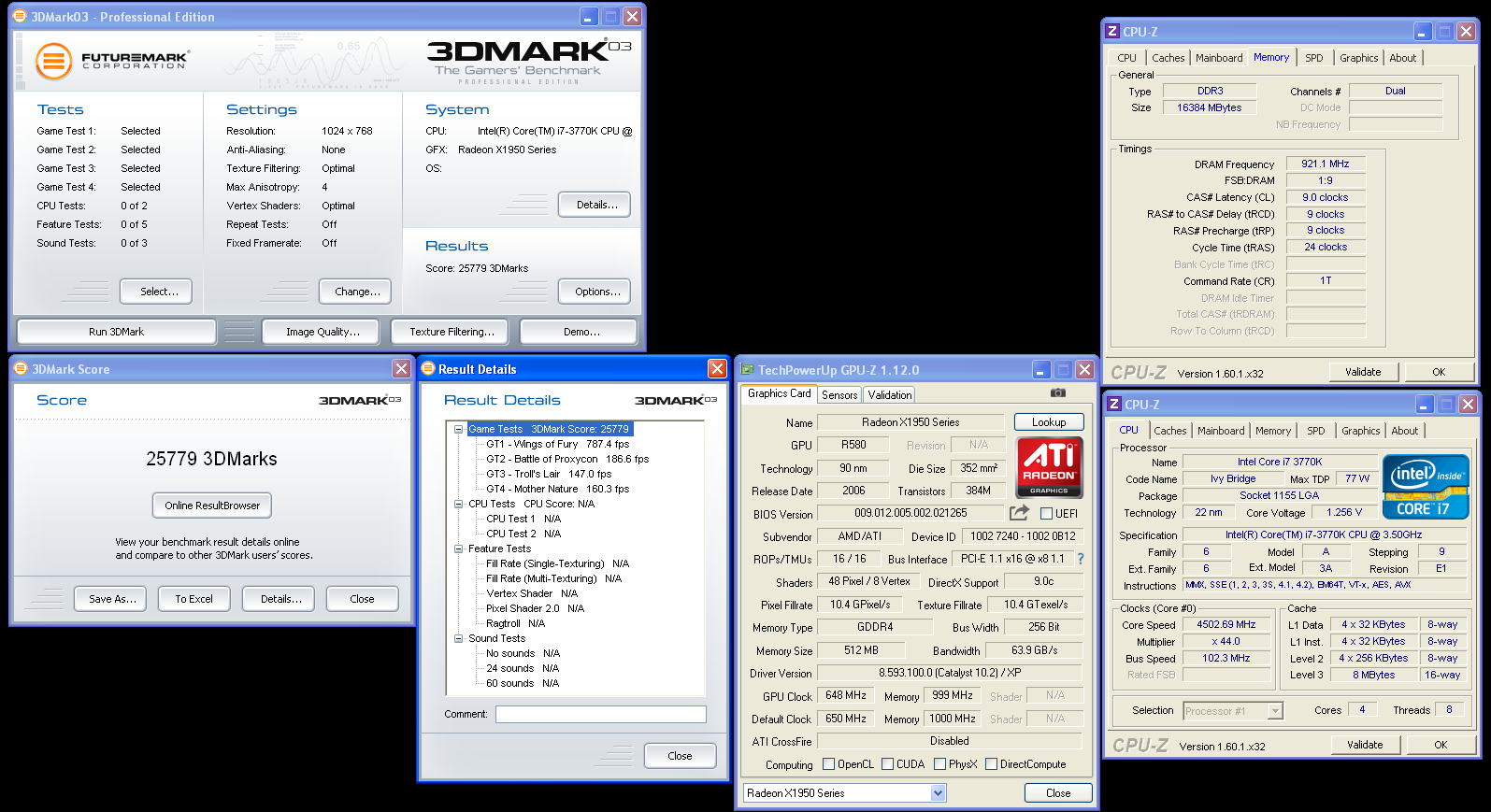Click the Intel Core i7 logo in CPU-Z
This screenshot has width=1491, height=812.
(1426, 487)
